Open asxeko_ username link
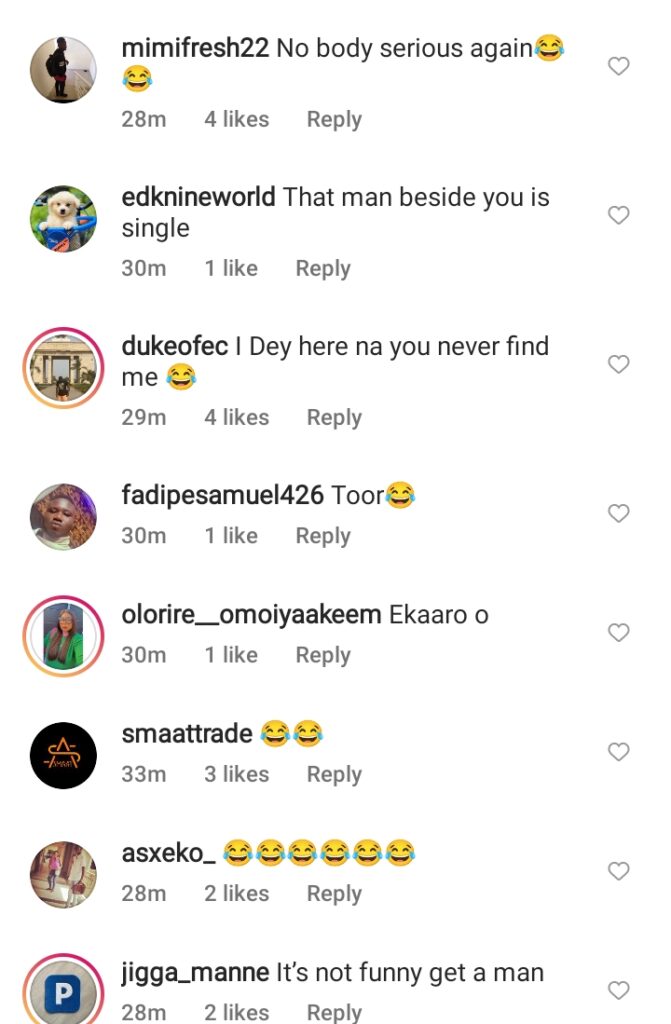 [x=168, y=853]
